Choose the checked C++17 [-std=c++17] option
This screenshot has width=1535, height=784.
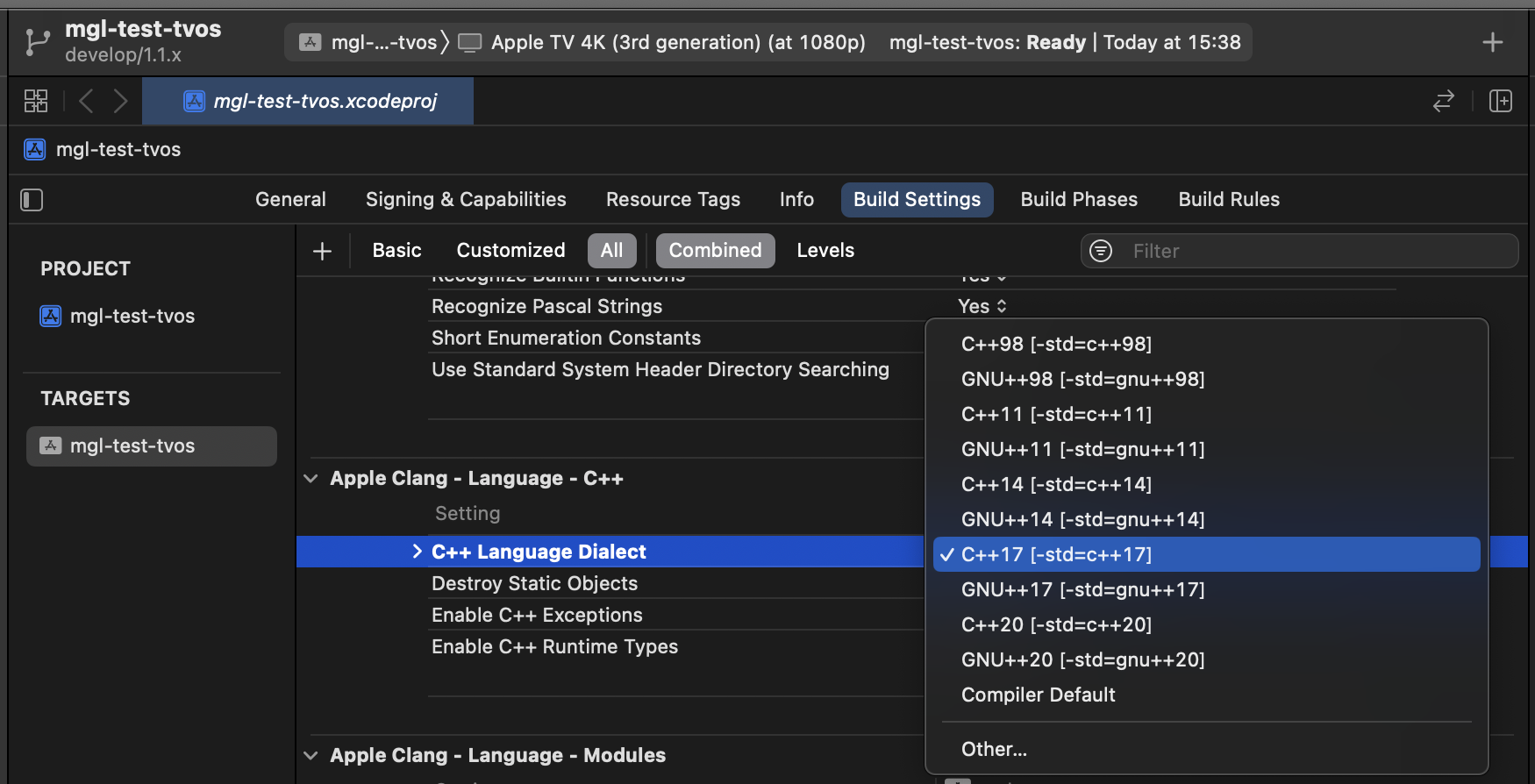point(1206,554)
